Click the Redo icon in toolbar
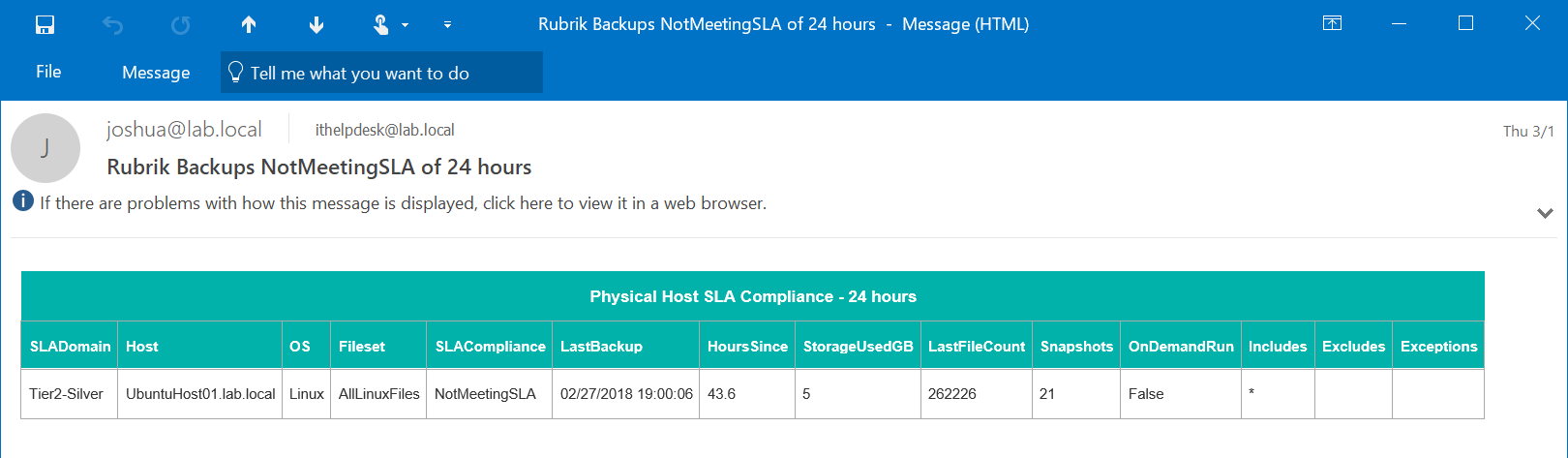The image size is (1568, 458). pyautogui.click(x=181, y=25)
